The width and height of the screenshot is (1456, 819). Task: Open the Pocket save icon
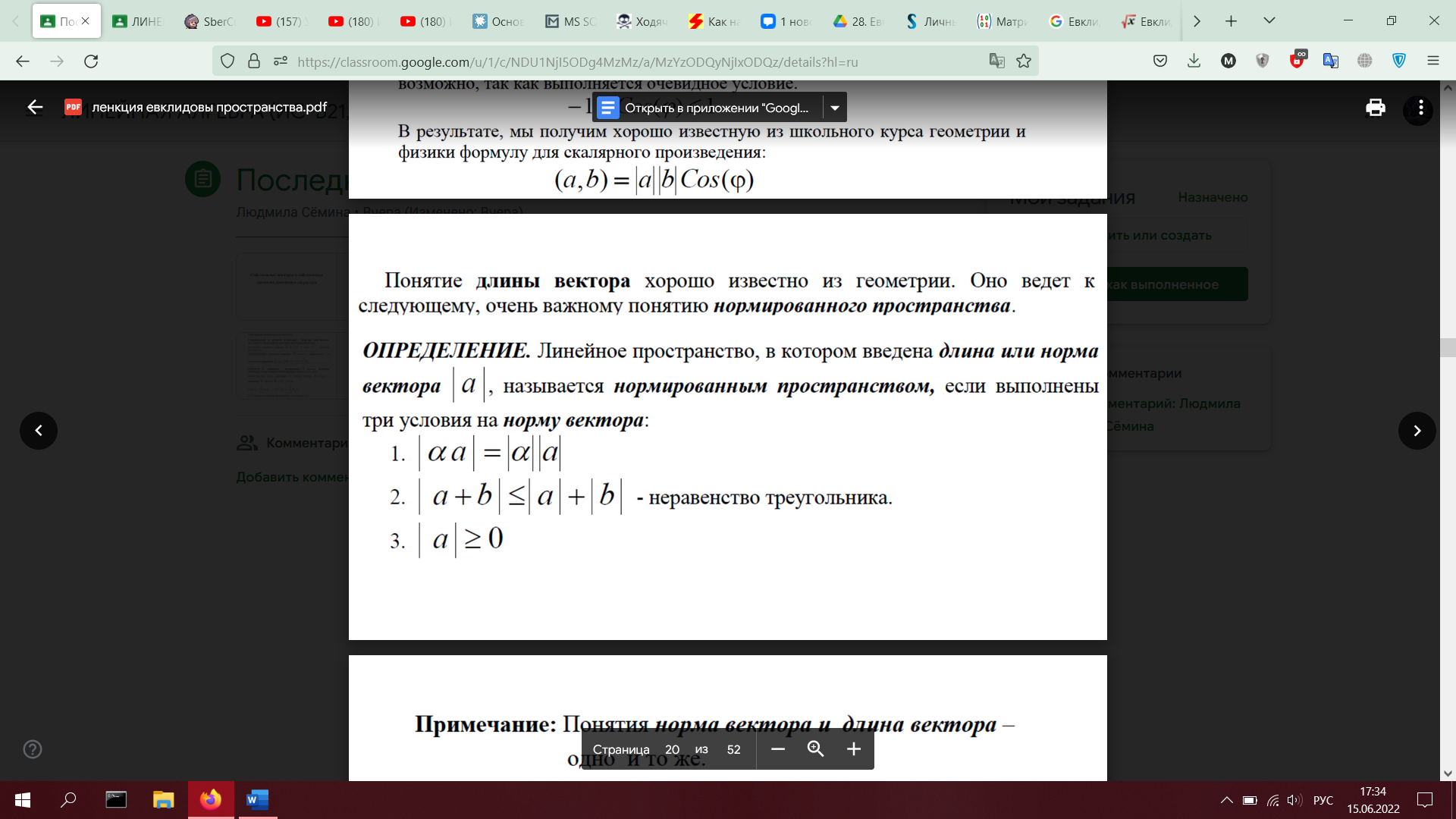[x=1160, y=61]
